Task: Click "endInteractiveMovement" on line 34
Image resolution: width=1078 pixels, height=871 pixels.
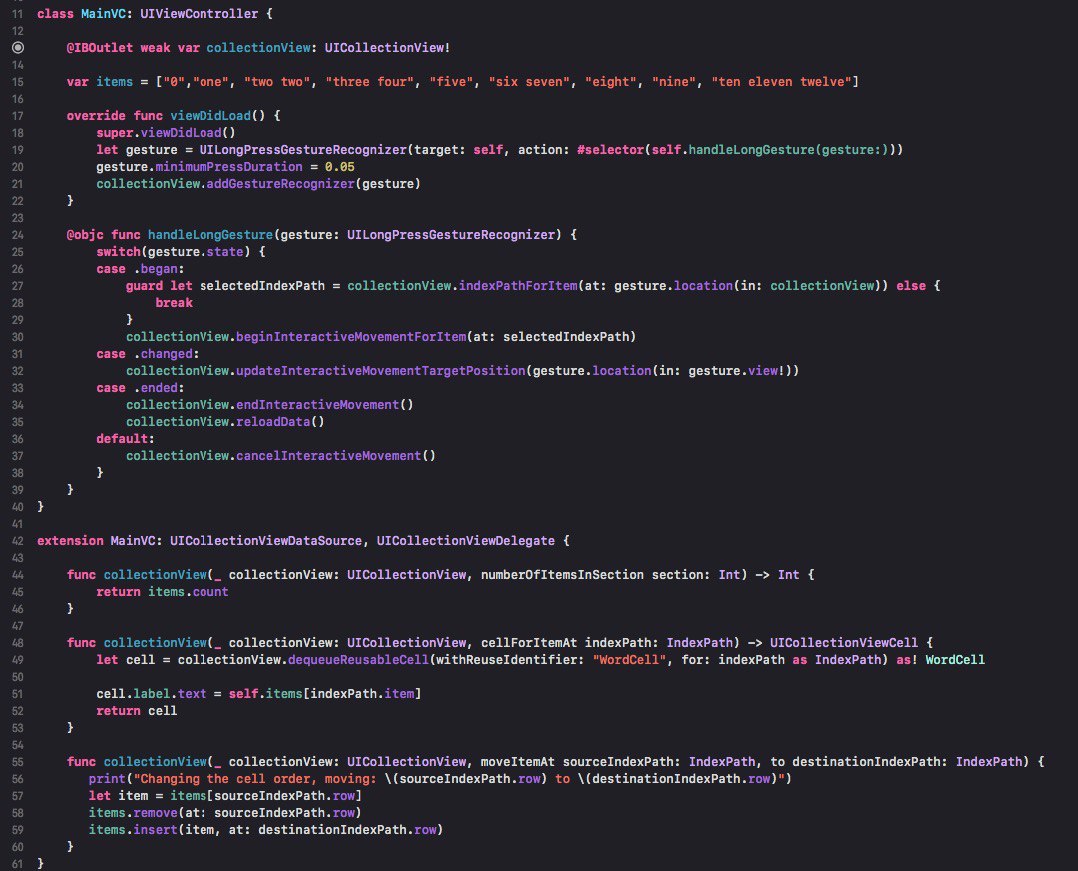Action: pos(318,405)
